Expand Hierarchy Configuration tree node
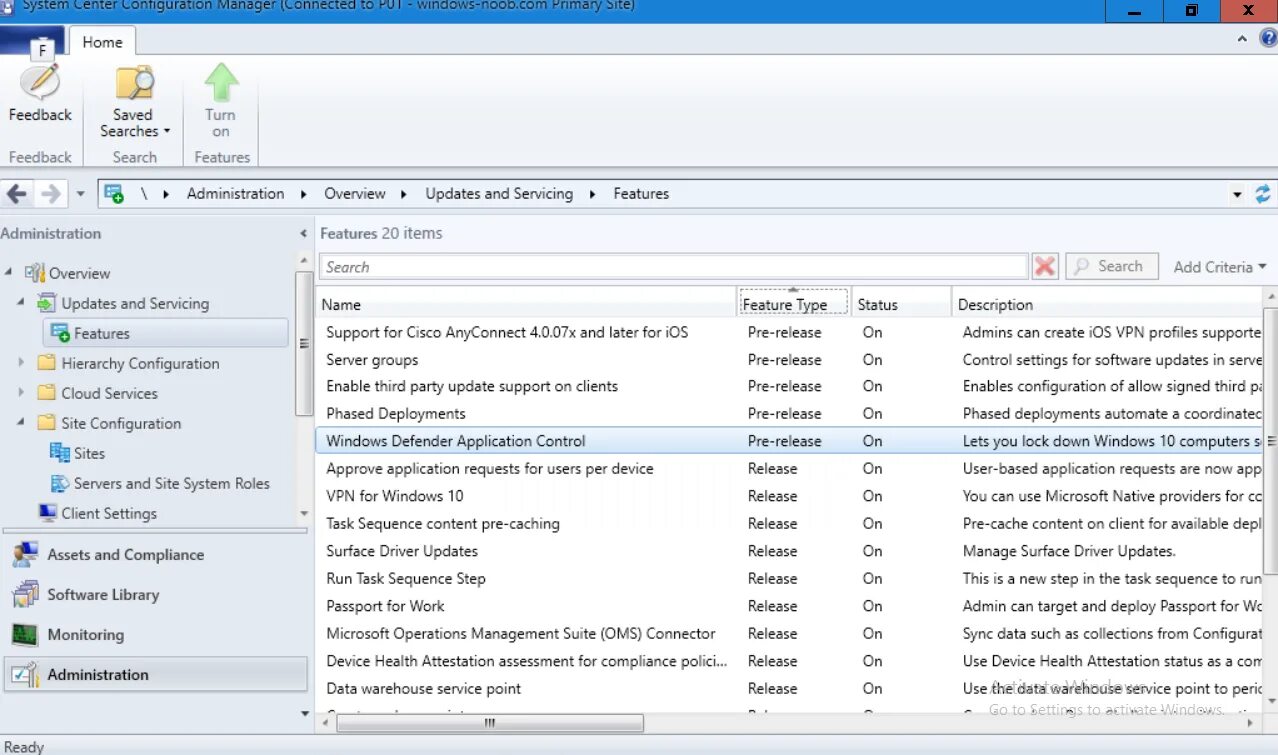 click(21, 363)
